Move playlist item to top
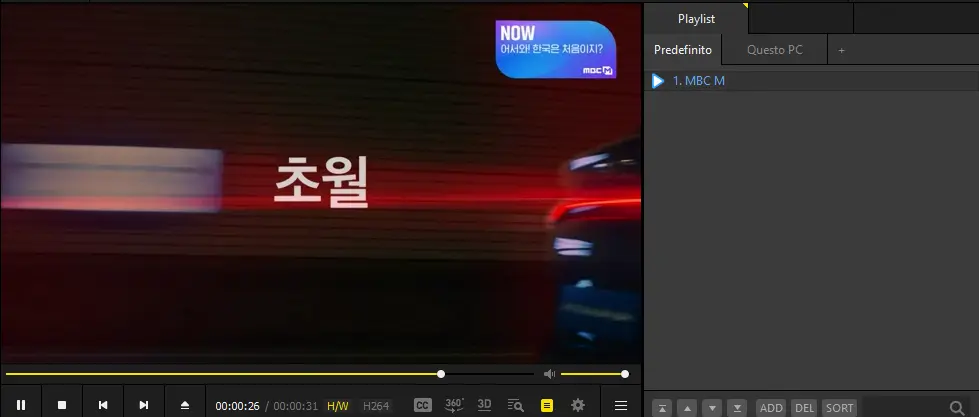Viewport: 979px width, 417px height. pyautogui.click(x=662, y=409)
